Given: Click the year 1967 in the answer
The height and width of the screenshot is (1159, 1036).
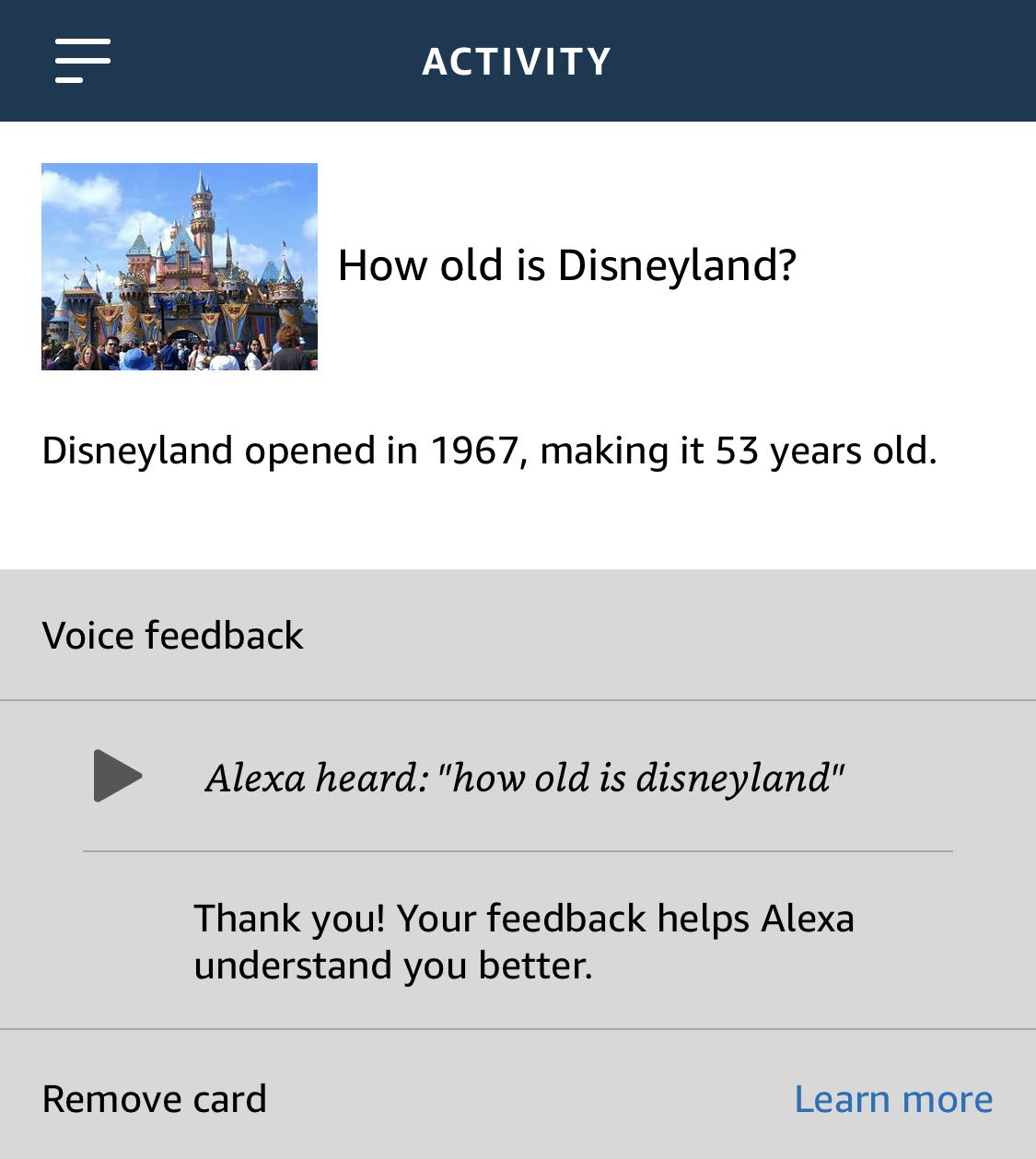Looking at the screenshot, I should coord(474,451).
